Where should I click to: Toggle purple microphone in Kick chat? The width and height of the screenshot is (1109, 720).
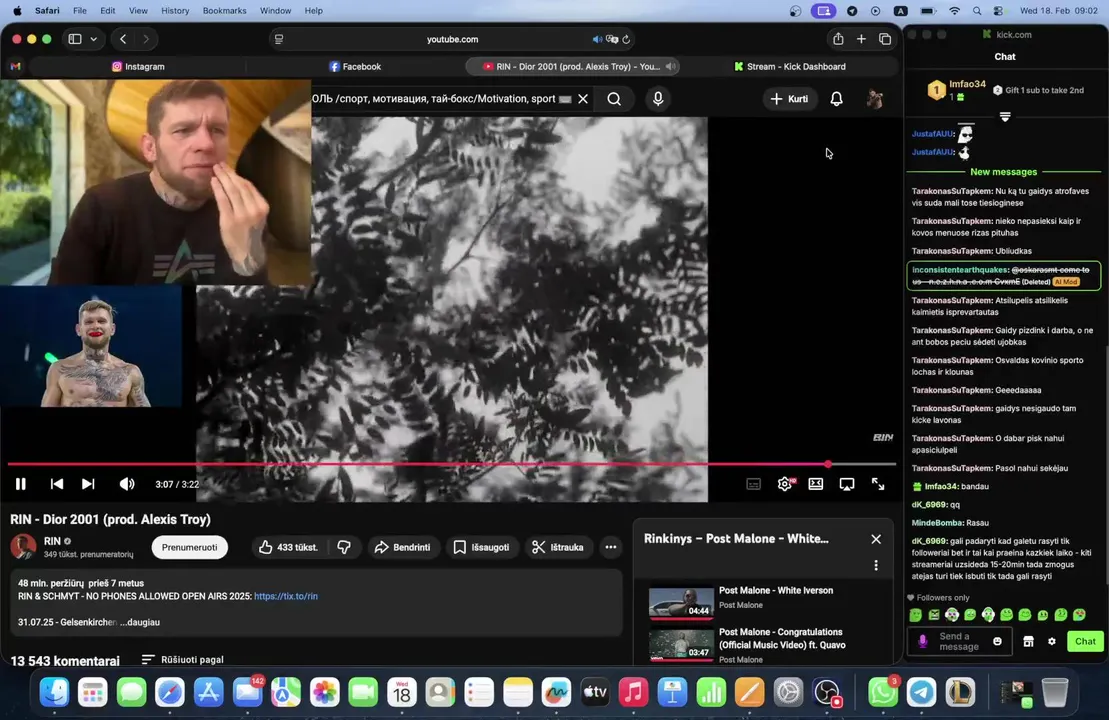pyautogui.click(x=922, y=641)
